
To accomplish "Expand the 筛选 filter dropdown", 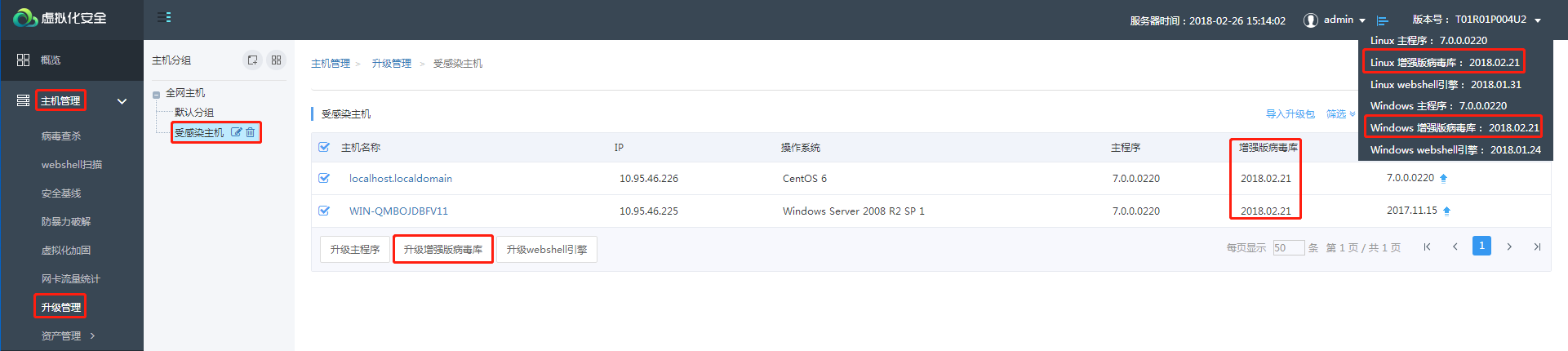I will click(x=1340, y=114).
